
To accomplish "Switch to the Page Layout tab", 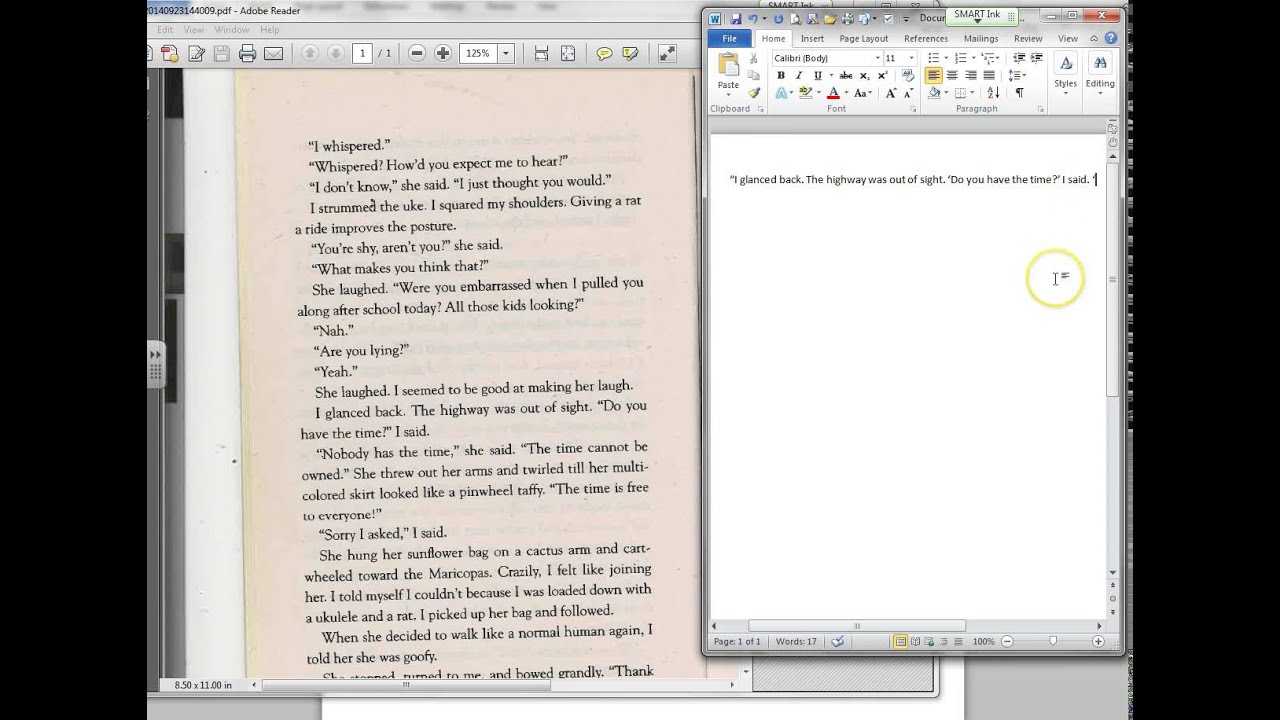I will click(863, 38).
